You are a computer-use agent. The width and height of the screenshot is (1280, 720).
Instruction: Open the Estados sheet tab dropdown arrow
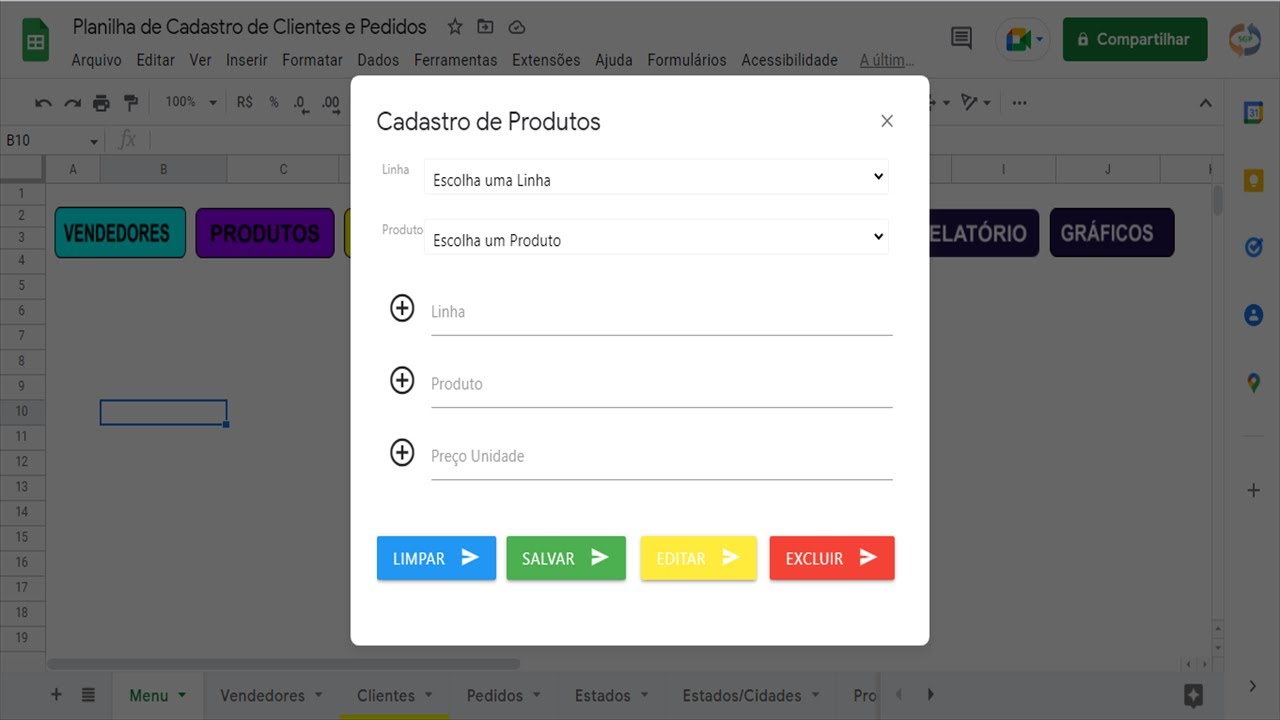644,695
